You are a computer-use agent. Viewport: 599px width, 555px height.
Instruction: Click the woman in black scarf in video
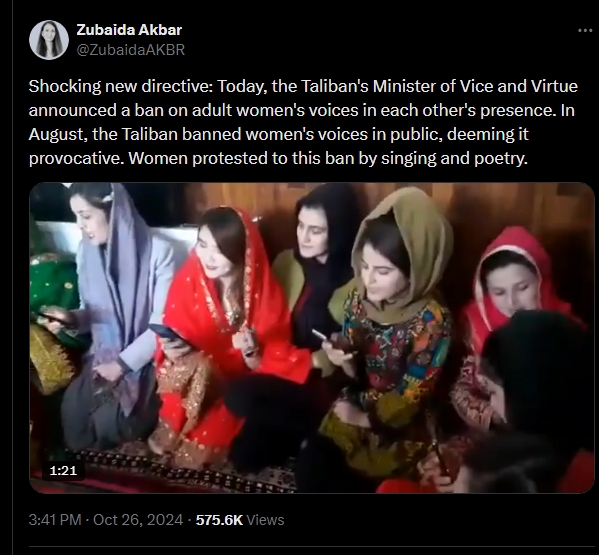pos(317,267)
